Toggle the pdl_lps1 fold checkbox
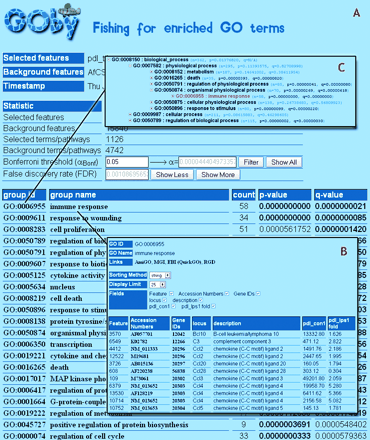370x440 pixels. (213, 306)
